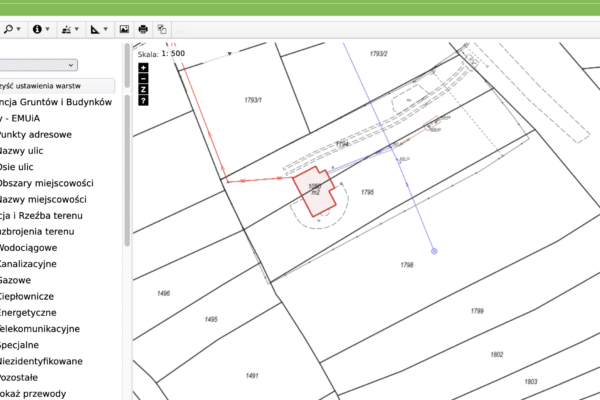Open the measure tool dropdown arrow
Viewport: 600px width, 400px height.
106,29
